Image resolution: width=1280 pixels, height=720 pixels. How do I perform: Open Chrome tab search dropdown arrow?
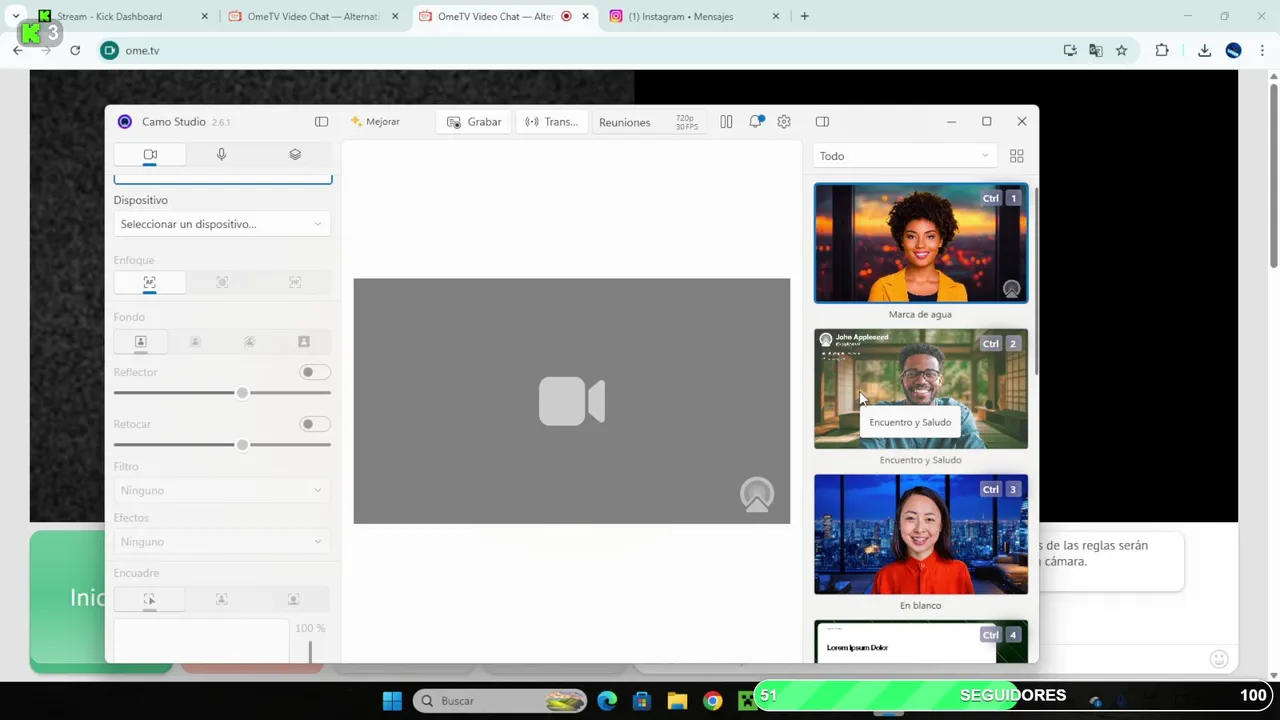click(16, 16)
